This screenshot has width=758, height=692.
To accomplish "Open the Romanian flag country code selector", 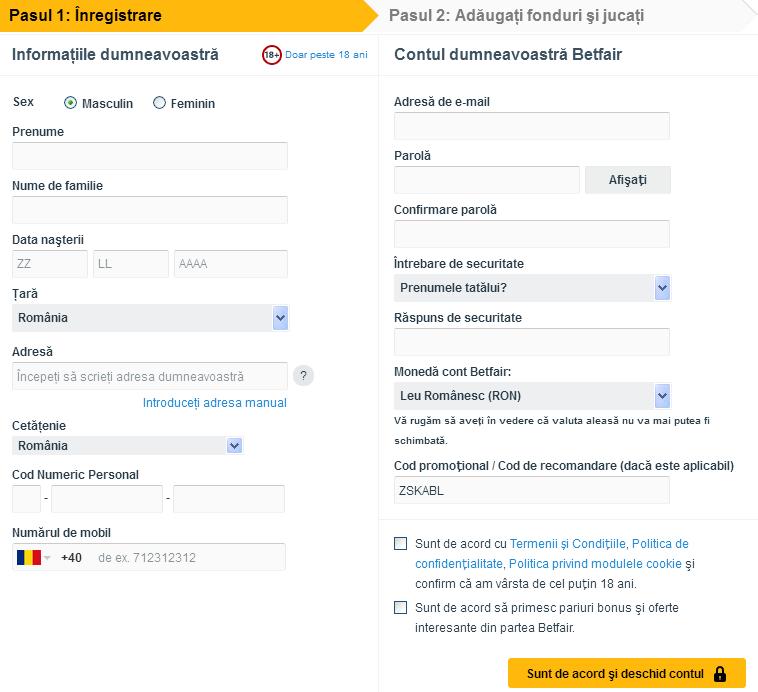I will (x=33, y=557).
